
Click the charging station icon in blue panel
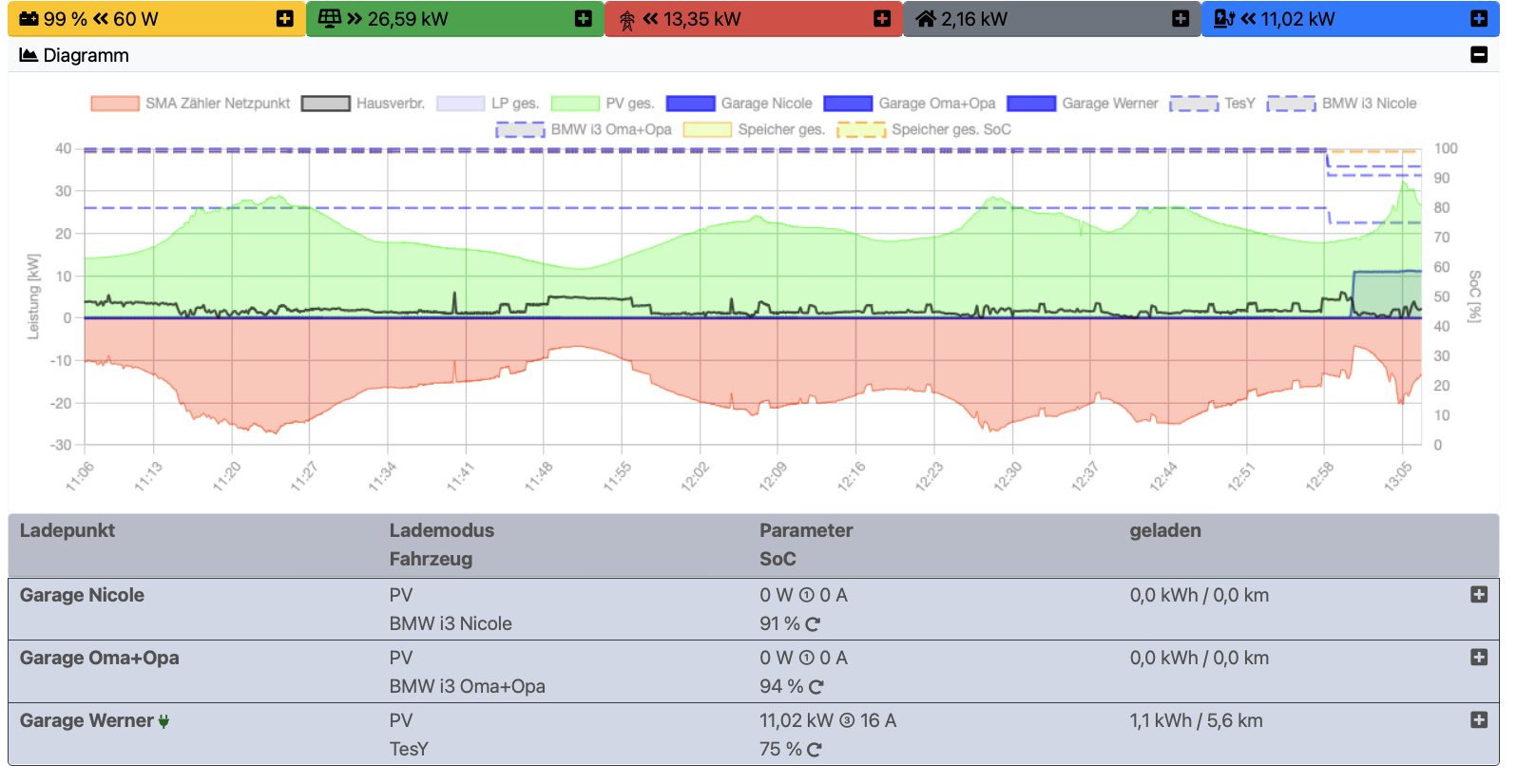(1224, 19)
